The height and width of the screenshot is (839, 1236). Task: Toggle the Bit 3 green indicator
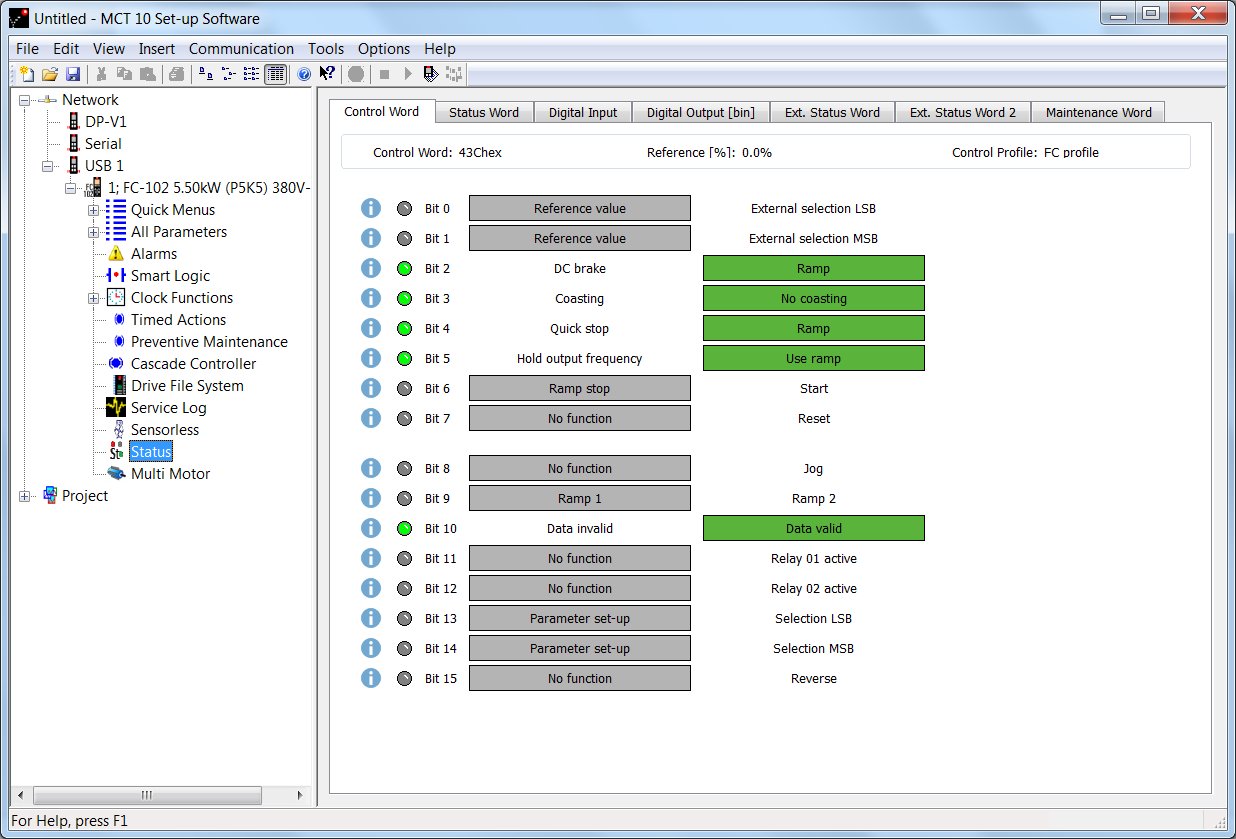pos(404,298)
